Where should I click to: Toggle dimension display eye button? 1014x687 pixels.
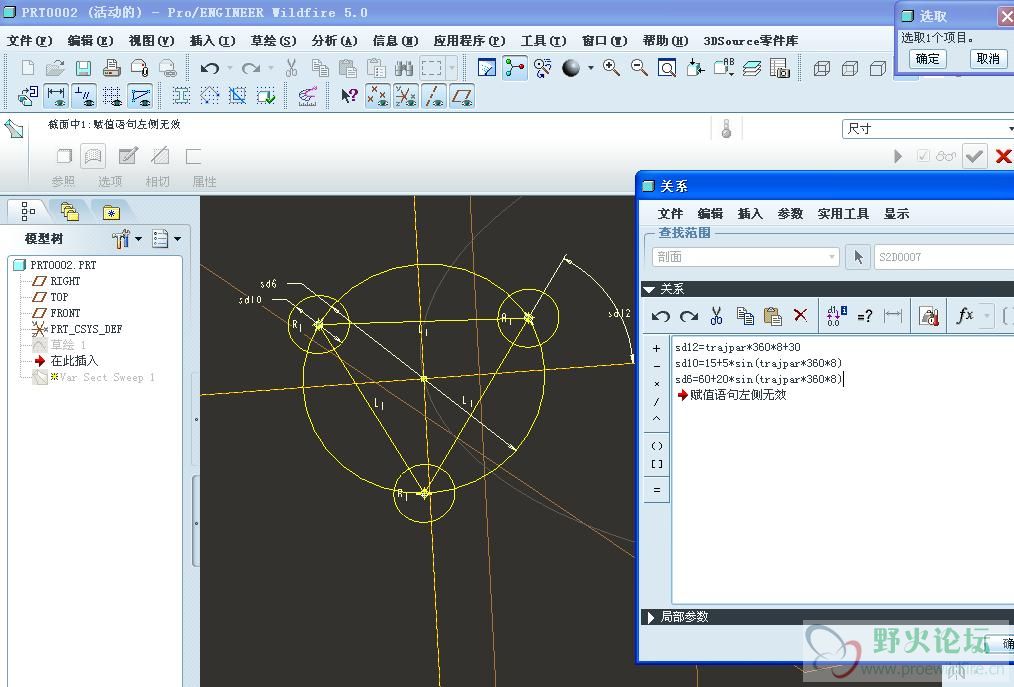56,96
